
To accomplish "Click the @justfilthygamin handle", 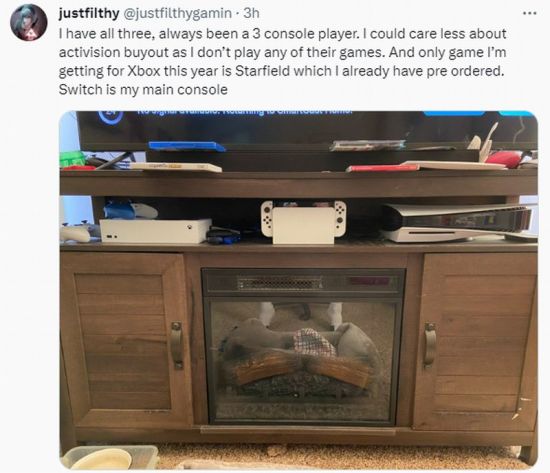I will [x=177, y=13].
